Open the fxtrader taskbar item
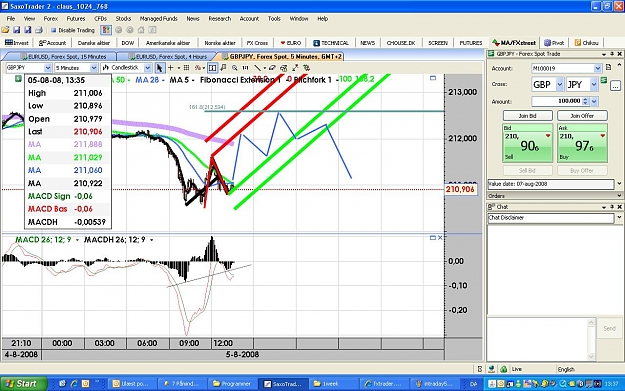 (383, 384)
